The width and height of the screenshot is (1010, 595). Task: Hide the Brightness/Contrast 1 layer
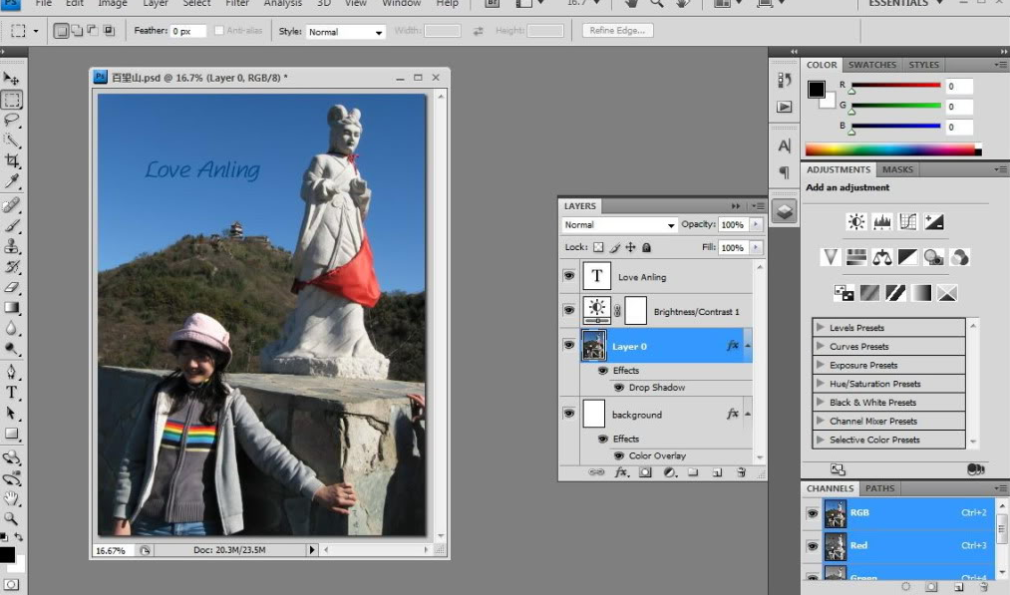[x=569, y=310]
